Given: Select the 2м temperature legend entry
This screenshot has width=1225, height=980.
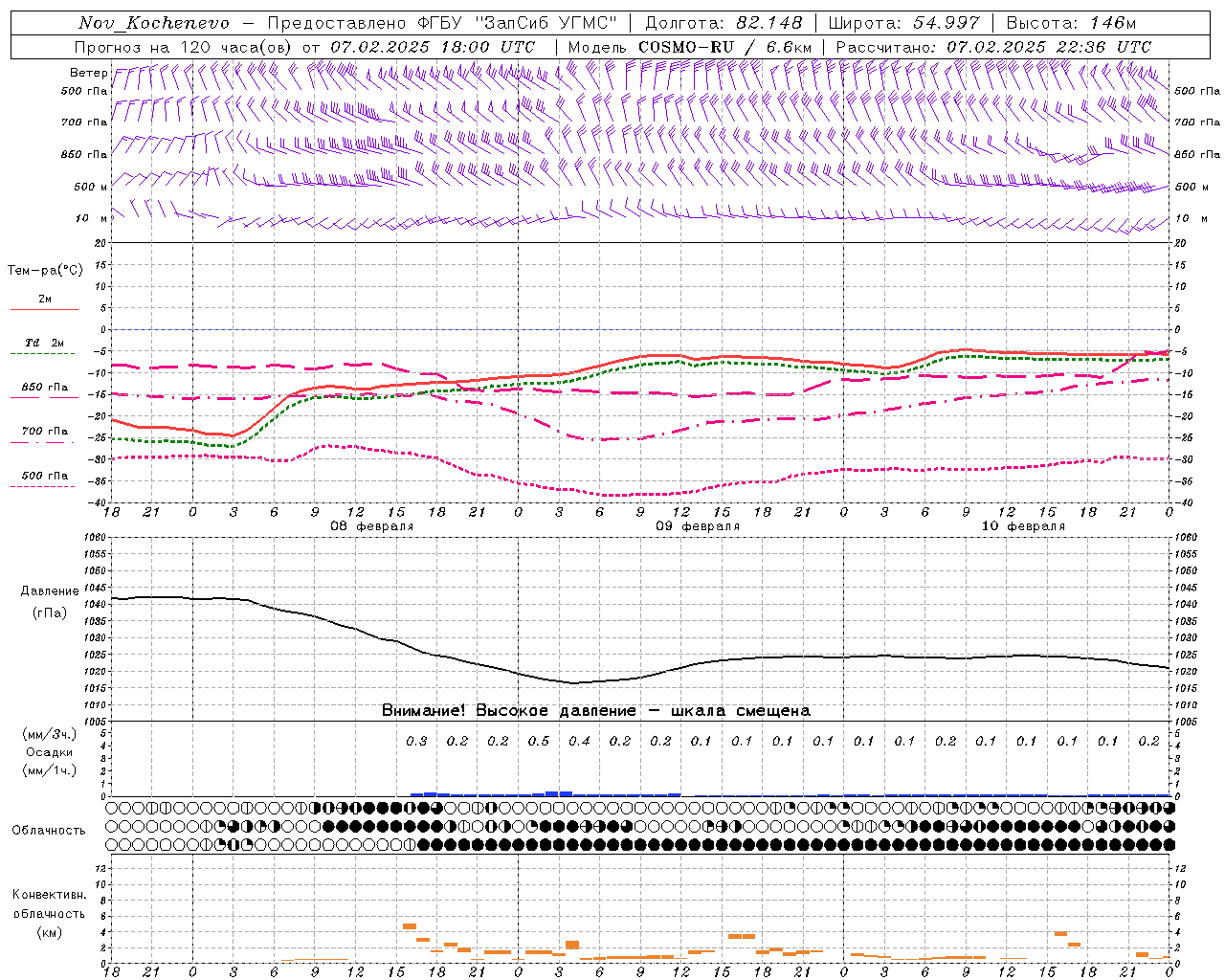Looking at the screenshot, I should [45, 299].
